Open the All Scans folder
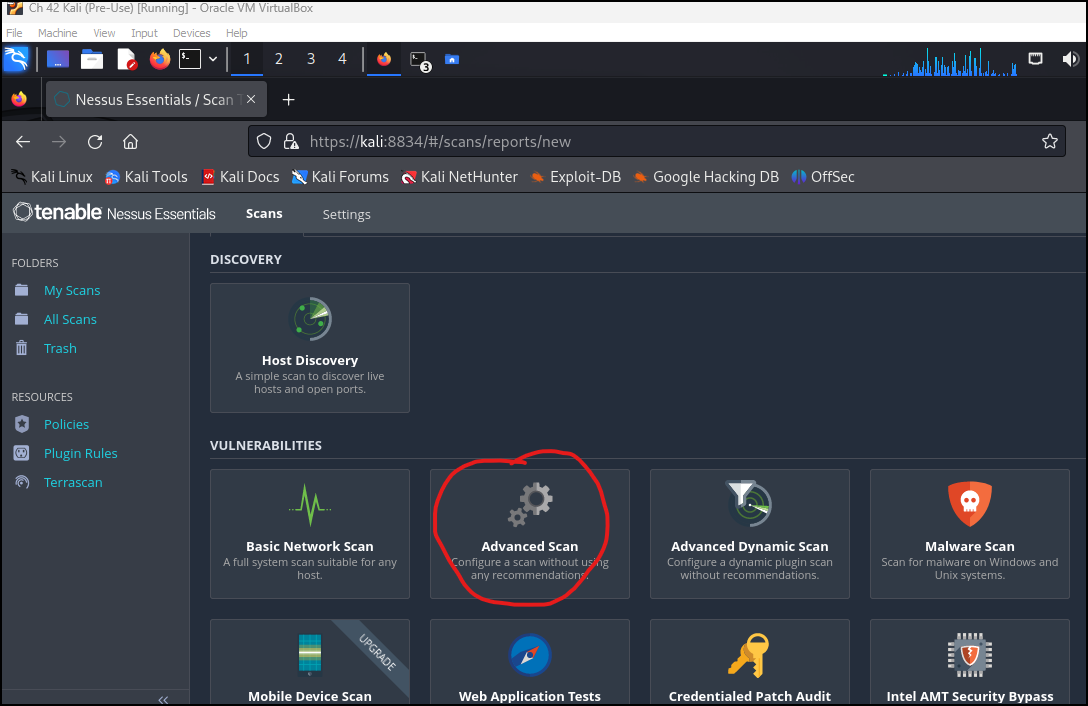This screenshot has width=1088, height=706. pyautogui.click(x=70, y=319)
